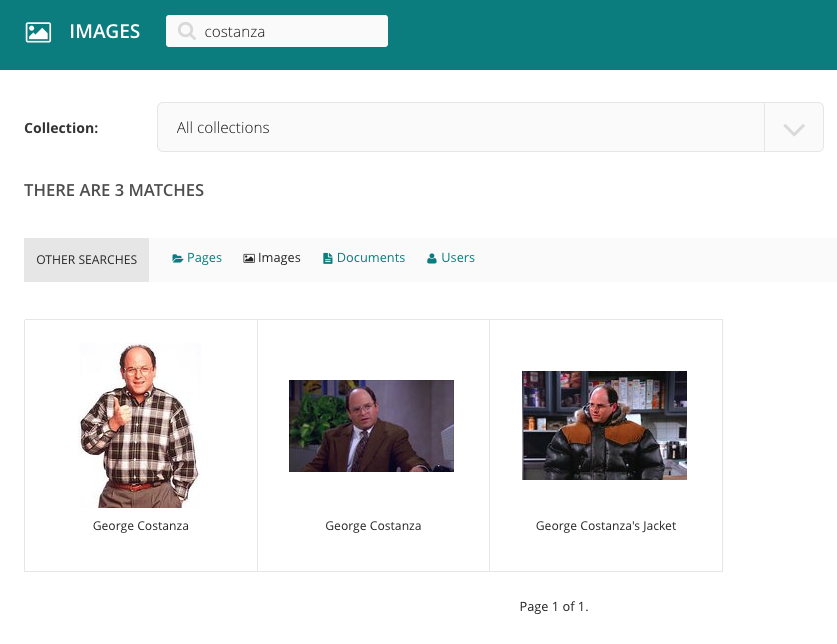Image resolution: width=837 pixels, height=644 pixels.
Task: Open the plaid-shirt George Costanza thumbnail
Action: coord(140,425)
